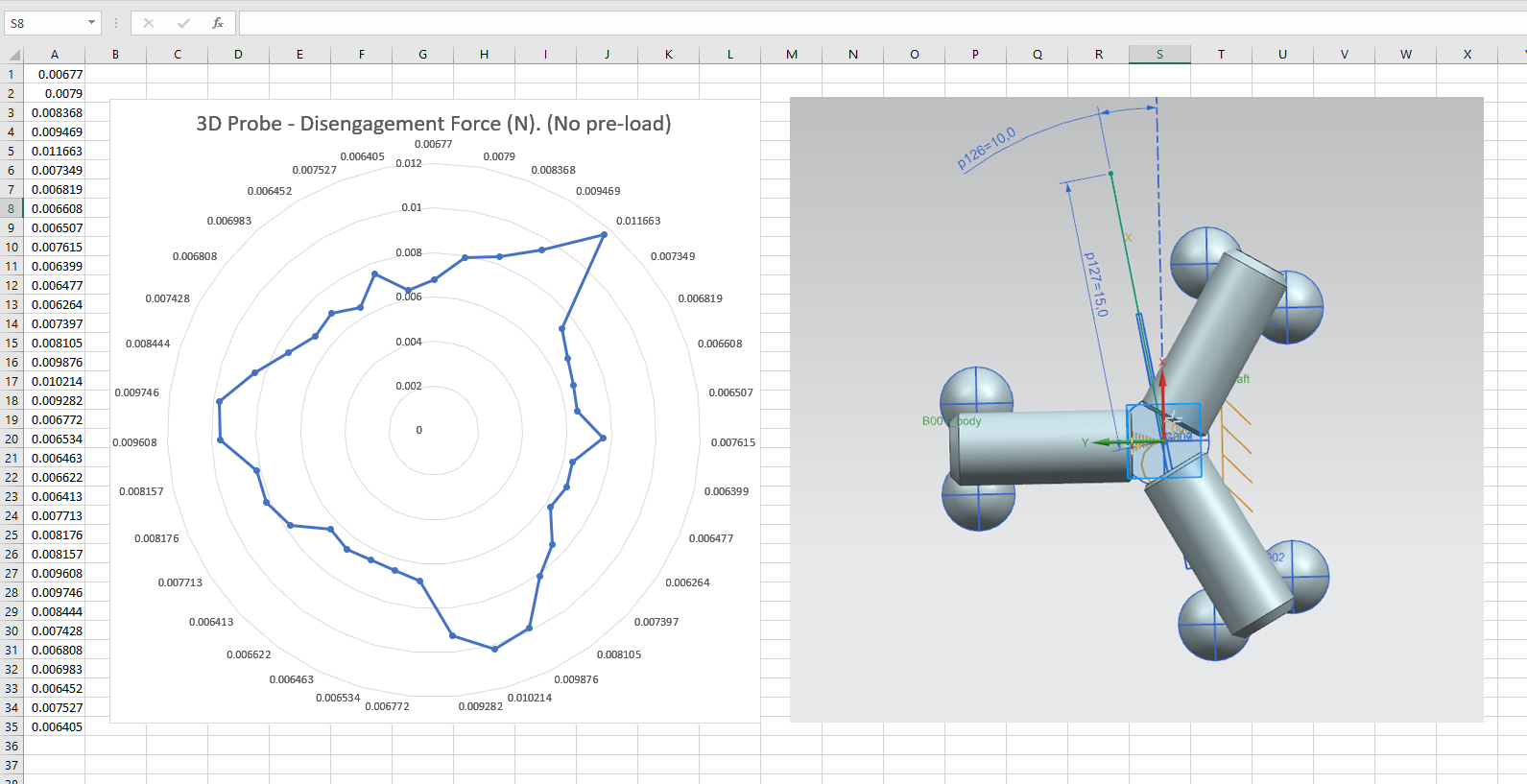Click the p126=10.0 dimension label in the CAD image
This screenshot has width=1527, height=784.
click(x=987, y=150)
